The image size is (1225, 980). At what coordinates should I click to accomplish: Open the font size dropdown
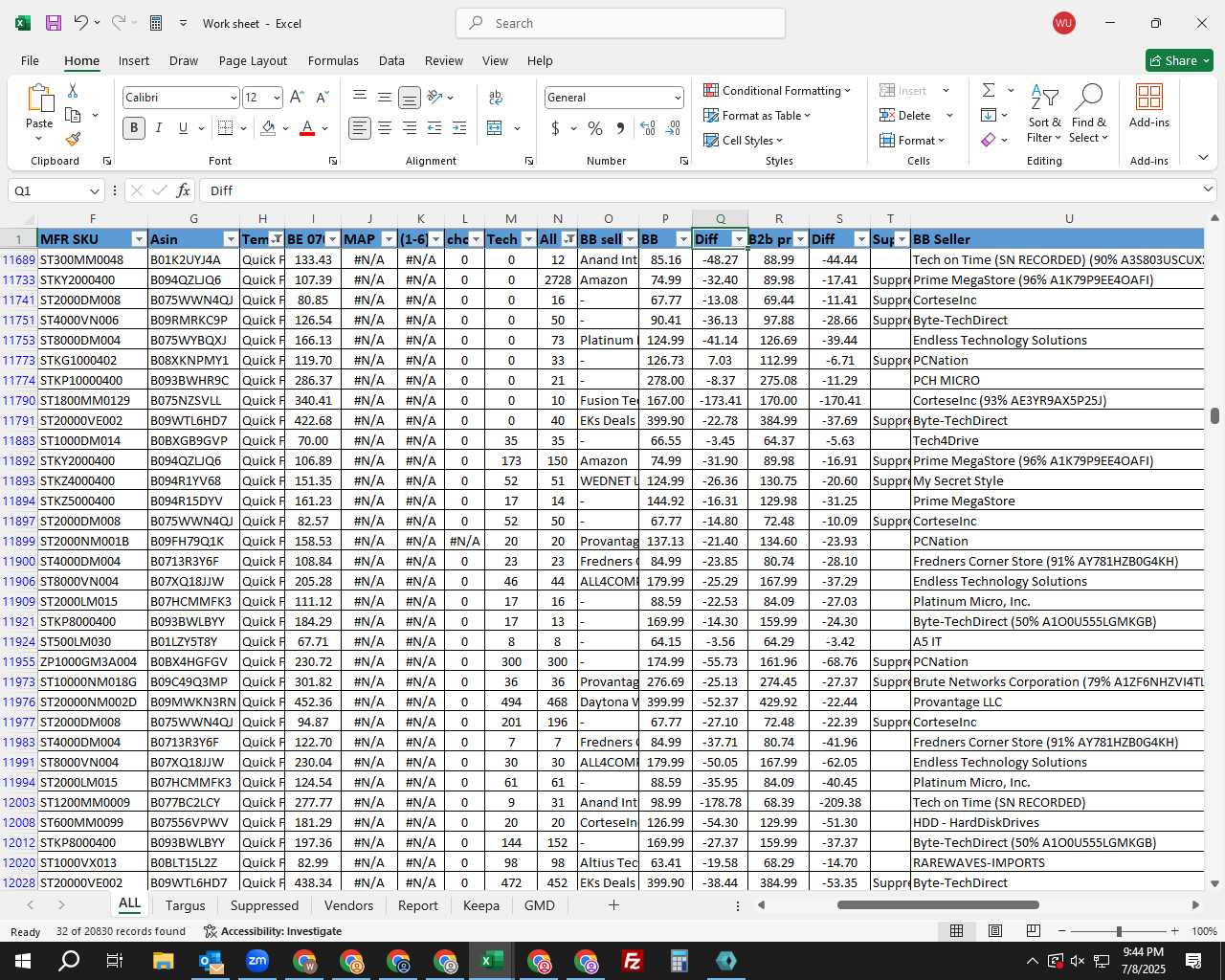coord(277,98)
